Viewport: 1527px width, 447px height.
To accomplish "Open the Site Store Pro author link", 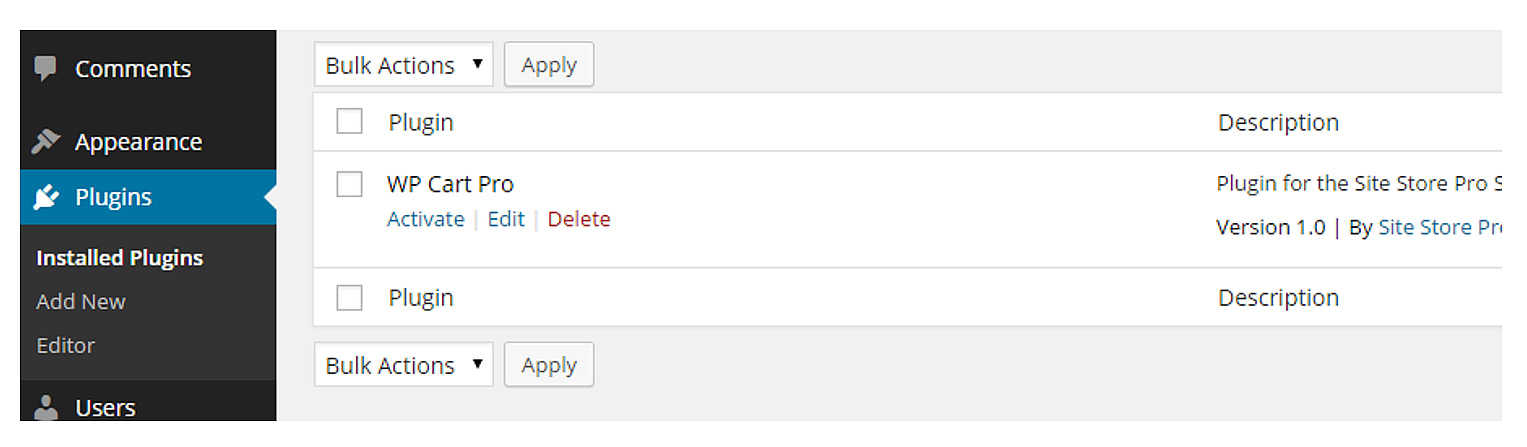I will coord(1440,227).
